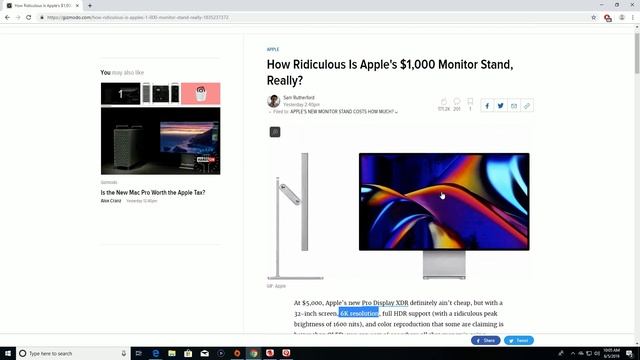Click the author avatar photo
The image size is (640, 360).
[273, 101]
